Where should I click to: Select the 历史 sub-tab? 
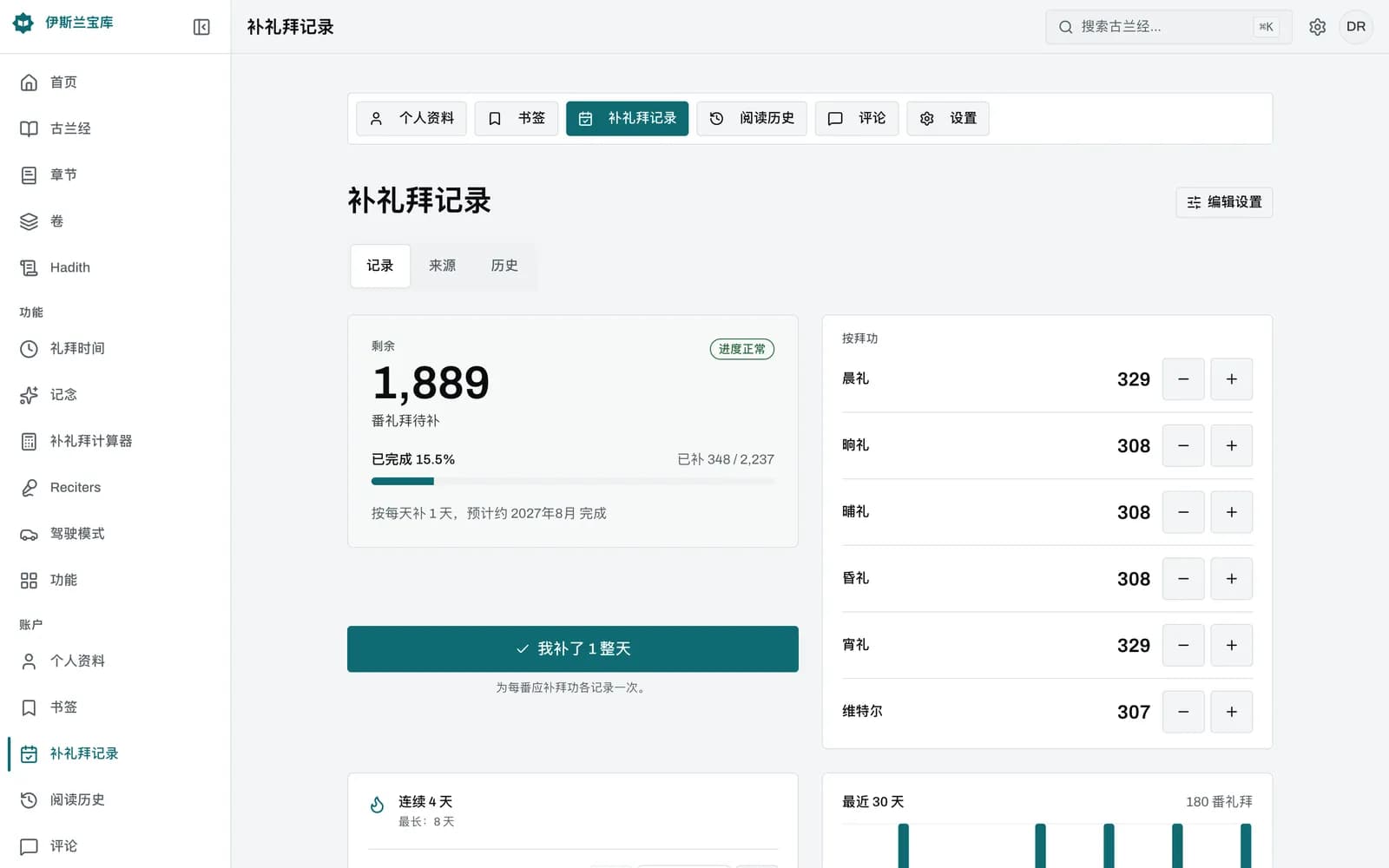click(x=504, y=266)
